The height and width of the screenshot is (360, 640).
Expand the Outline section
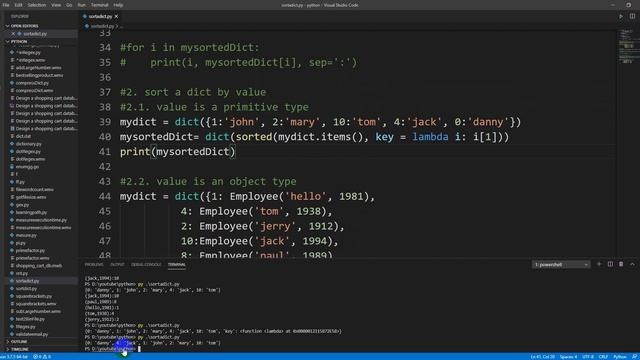(x=19, y=342)
